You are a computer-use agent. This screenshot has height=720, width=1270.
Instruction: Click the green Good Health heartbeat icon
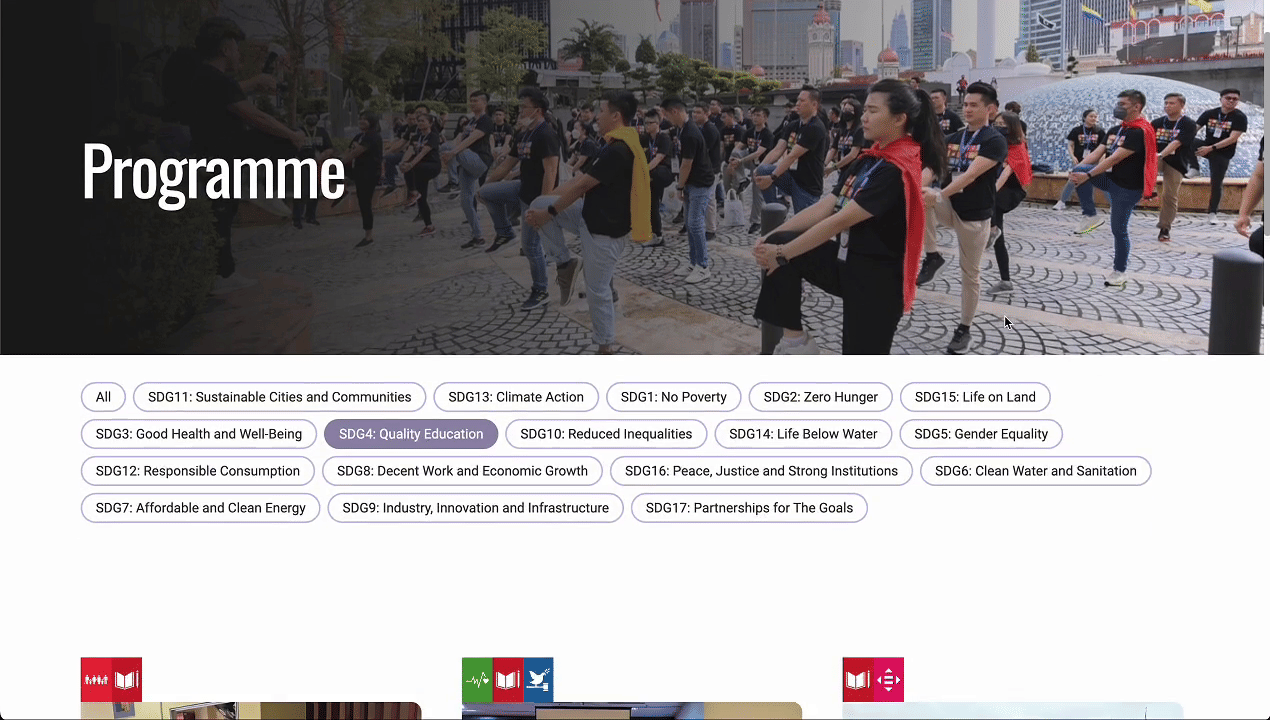[477, 680]
